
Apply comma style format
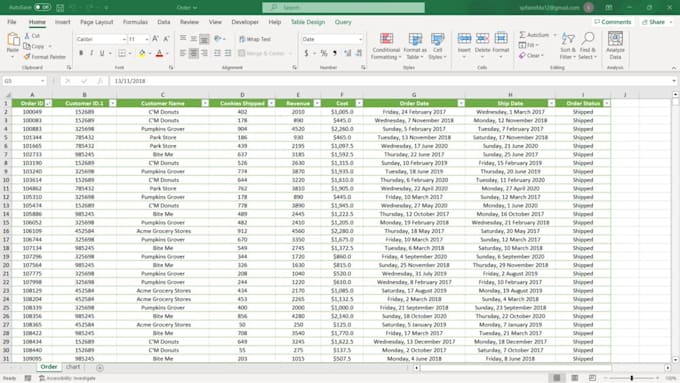click(x=335, y=53)
